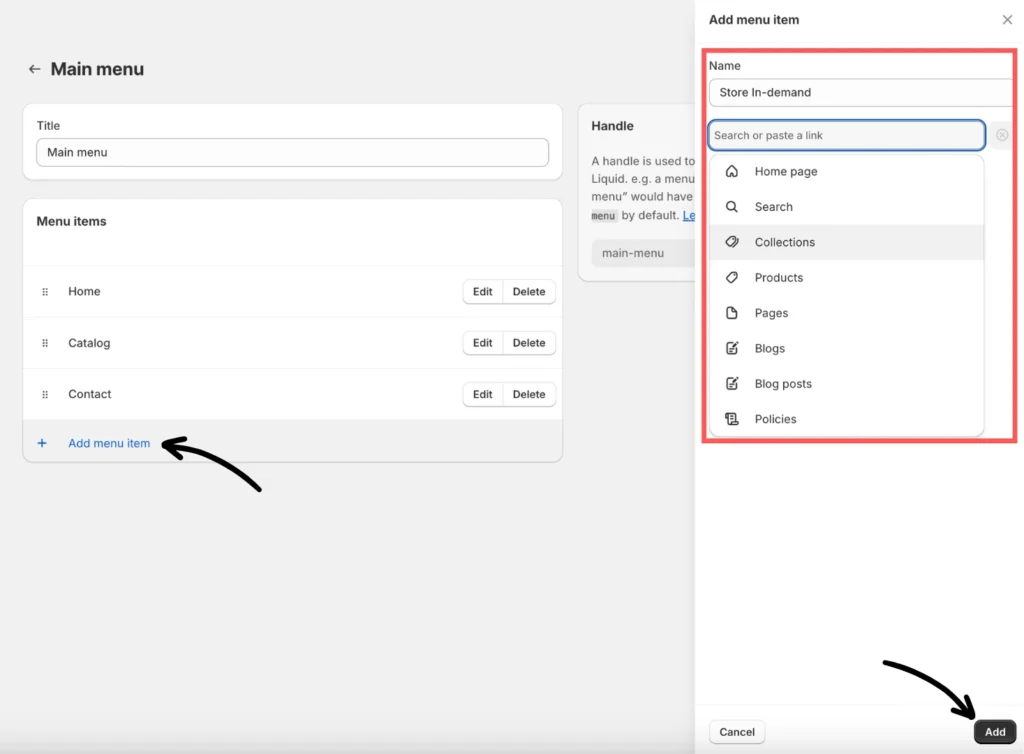Click the drag handle for Contact item
Screen dimensions: 1024x754
[45, 395]
